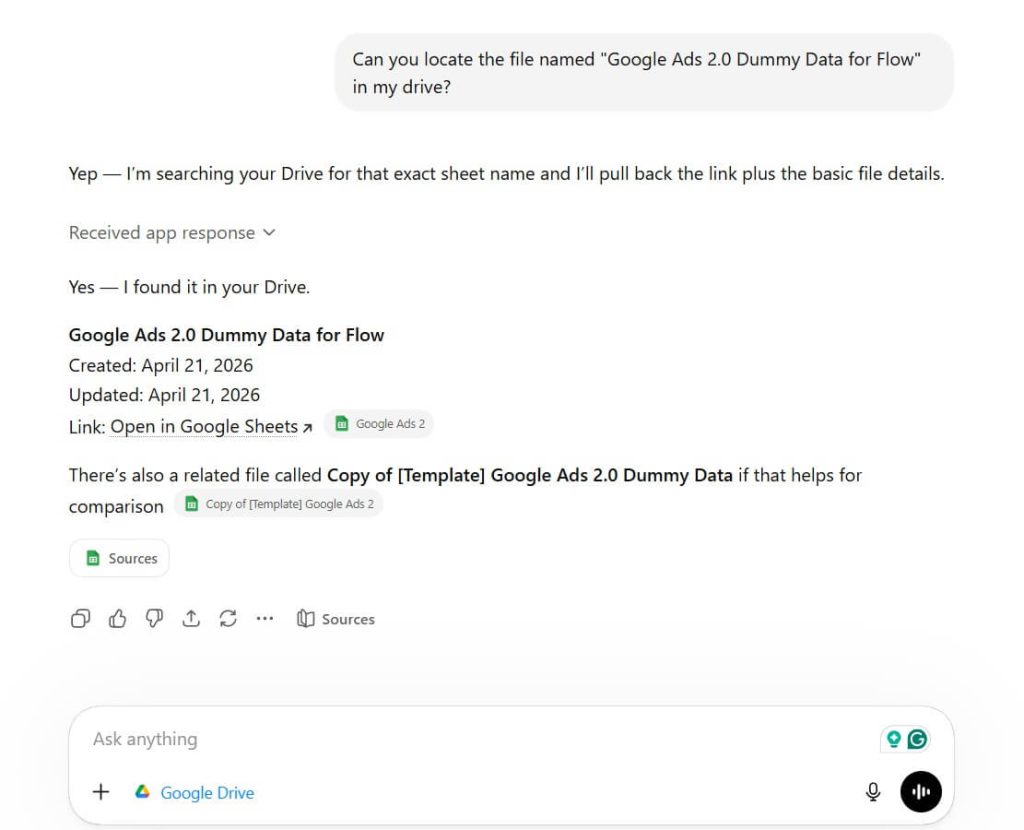Click the green Sheets icon on the file chip

[x=343, y=423]
